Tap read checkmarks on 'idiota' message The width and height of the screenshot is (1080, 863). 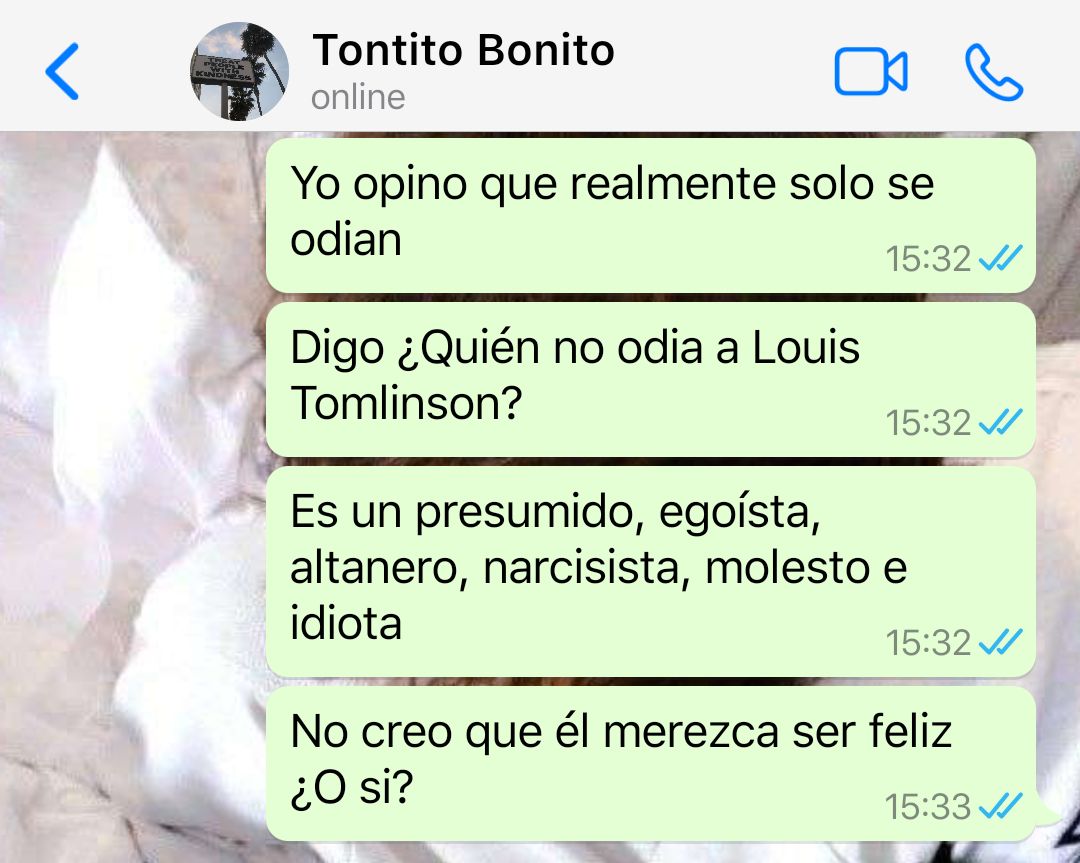[1000, 642]
